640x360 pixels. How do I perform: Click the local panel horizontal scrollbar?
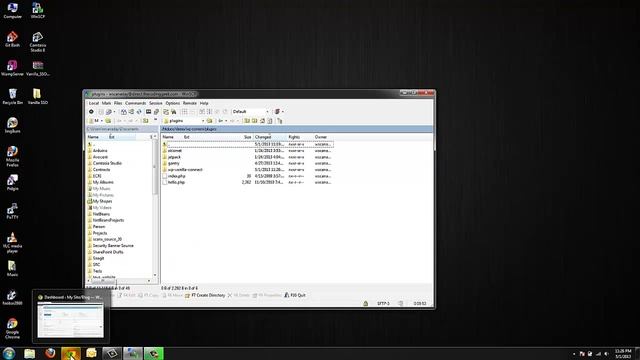(x=118, y=281)
